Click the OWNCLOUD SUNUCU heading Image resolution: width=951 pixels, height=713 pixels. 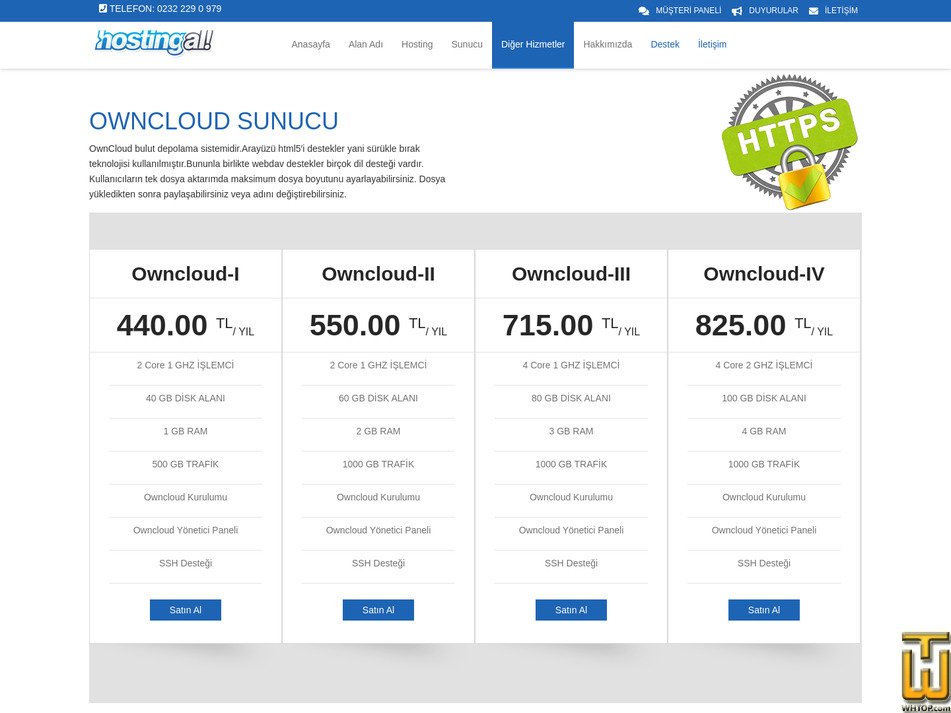213,121
